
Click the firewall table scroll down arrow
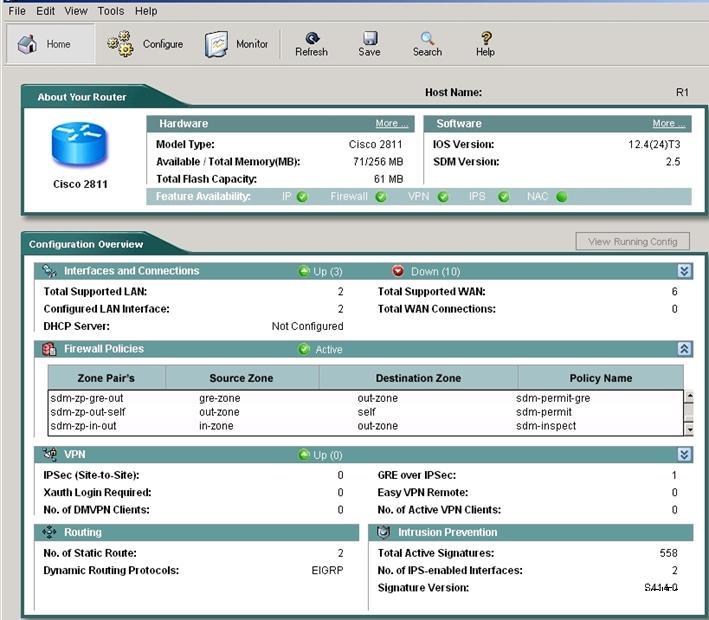(689, 429)
